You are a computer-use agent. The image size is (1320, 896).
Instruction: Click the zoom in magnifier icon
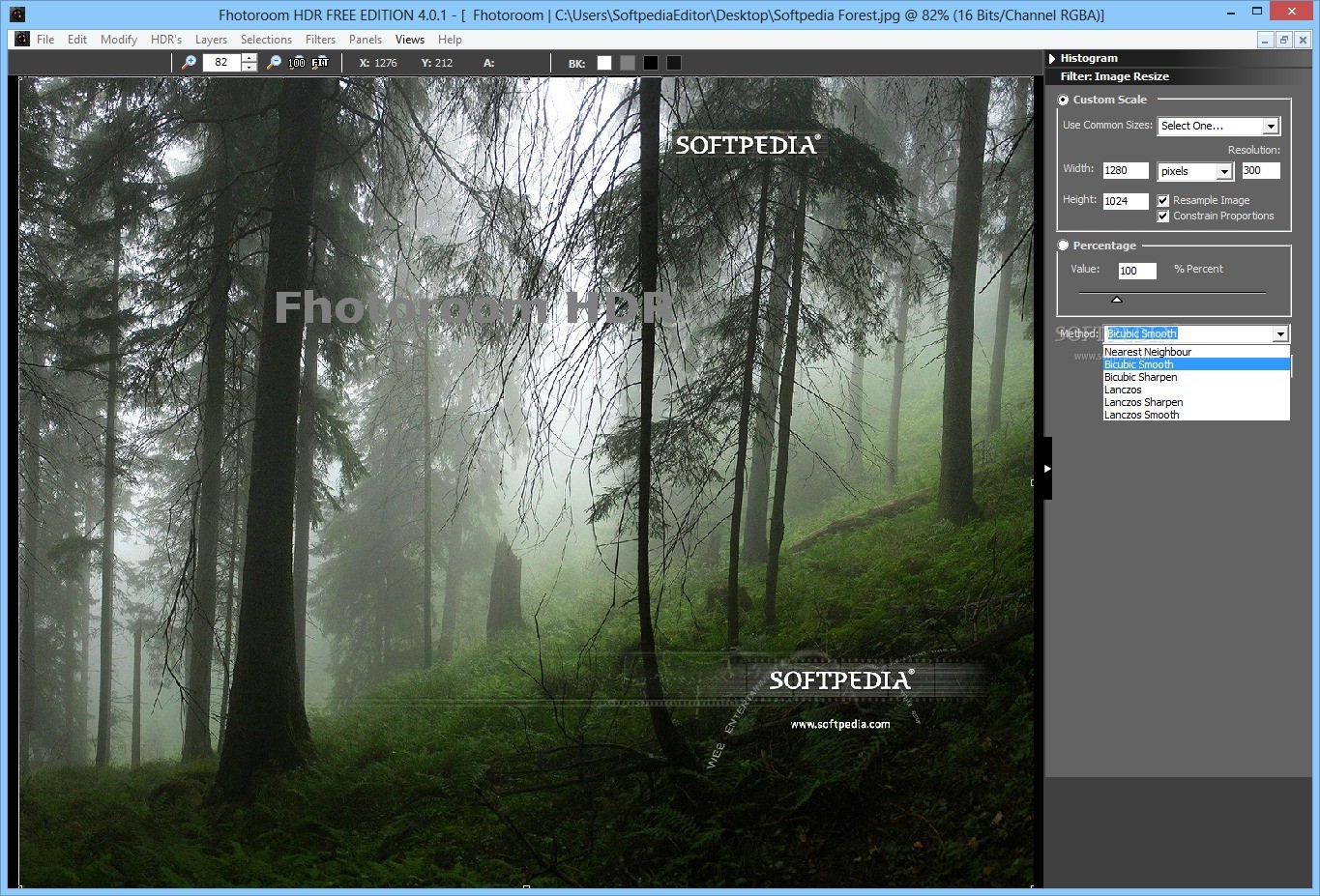(190, 62)
